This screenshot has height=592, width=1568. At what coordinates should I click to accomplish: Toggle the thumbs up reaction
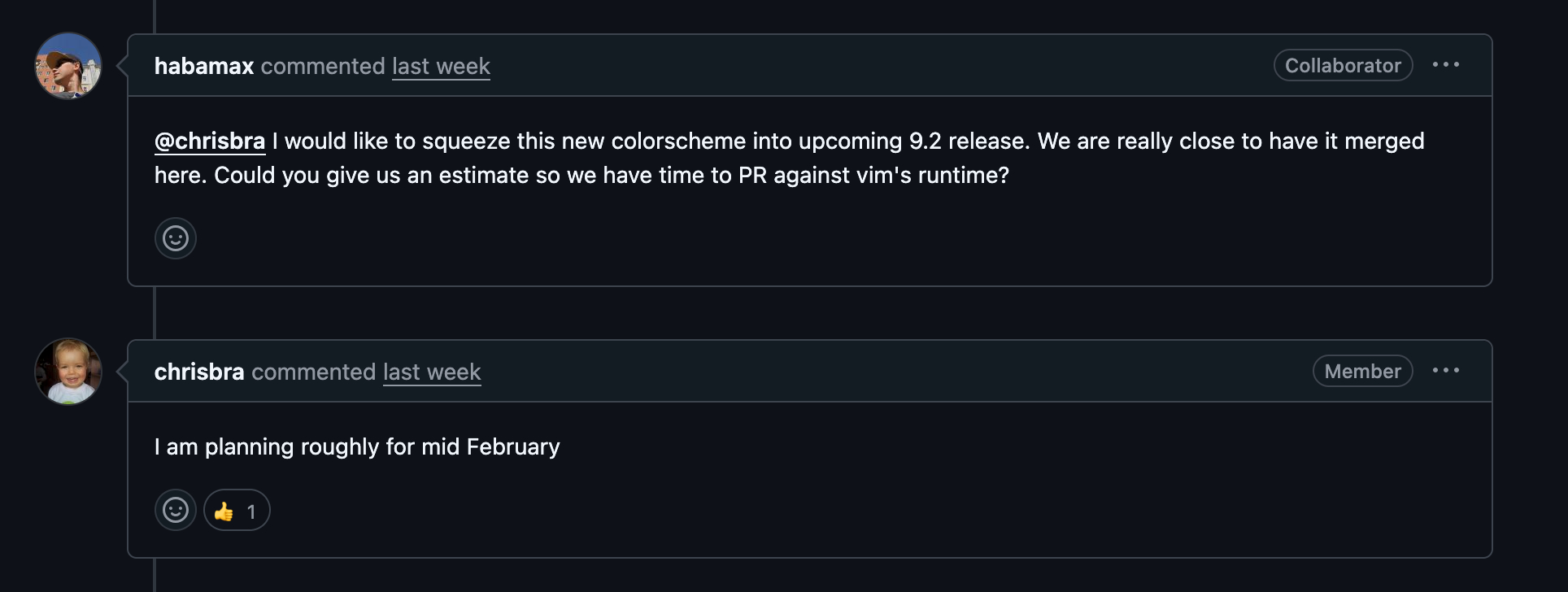[236, 511]
